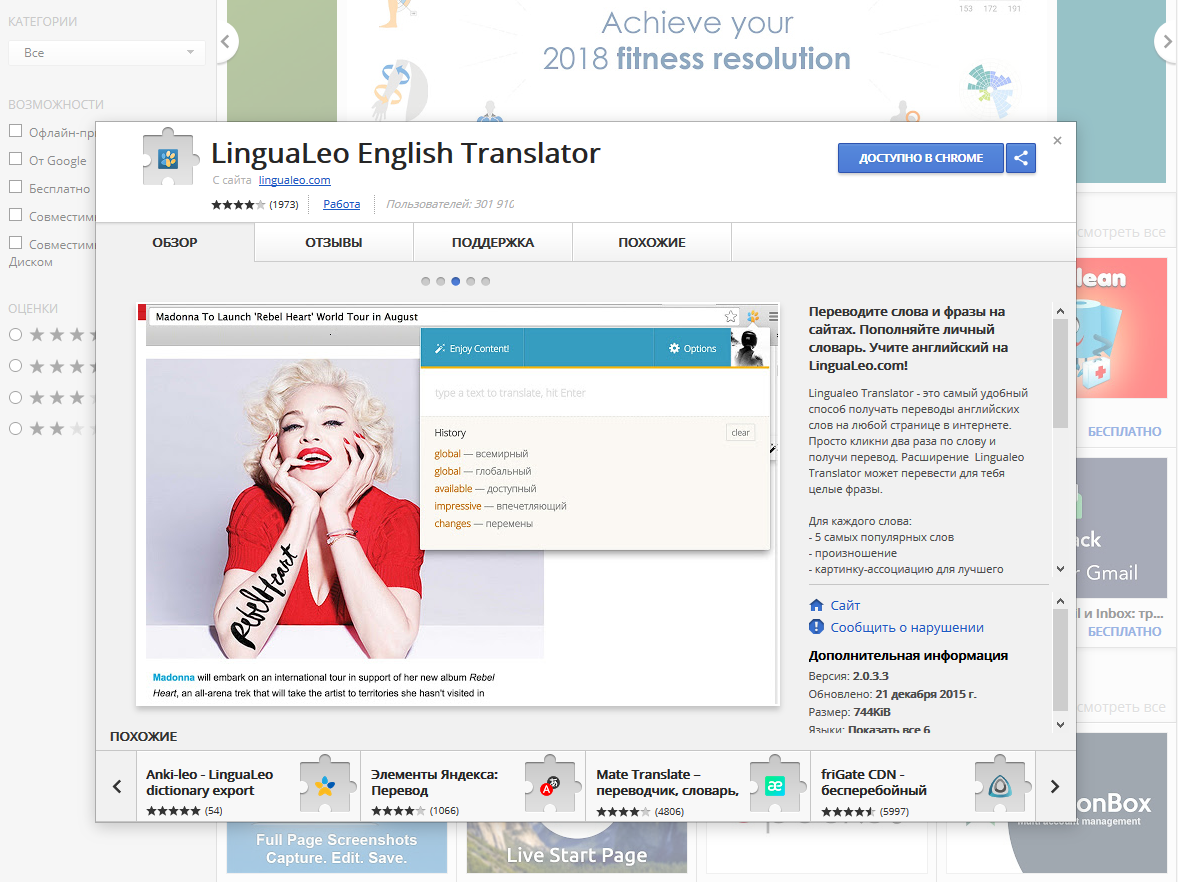The height and width of the screenshot is (882, 1178).
Task: Click the Сайт link
Action: coord(845,606)
